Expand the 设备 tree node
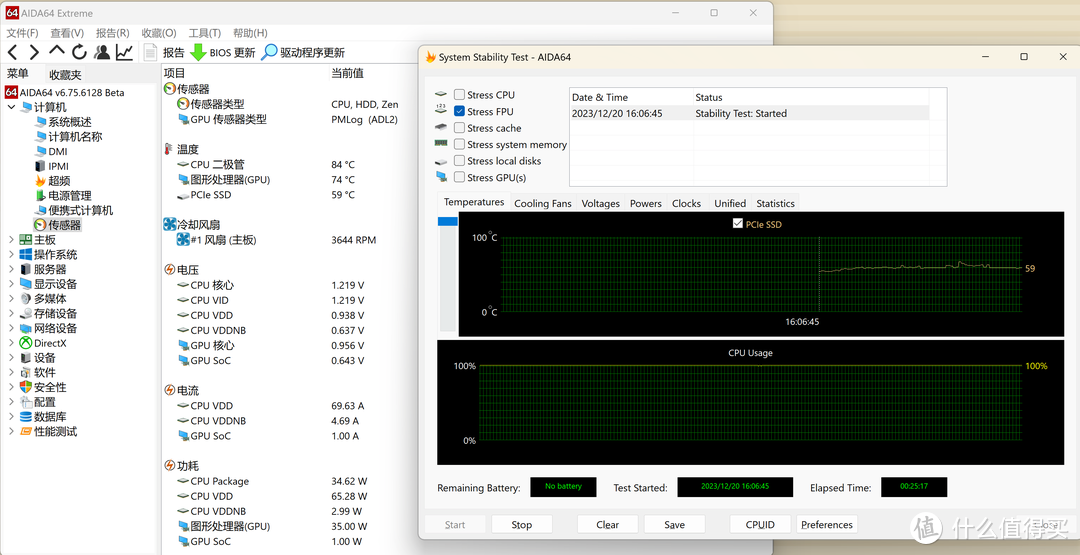The width and height of the screenshot is (1080, 555). (x=11, y=358)
